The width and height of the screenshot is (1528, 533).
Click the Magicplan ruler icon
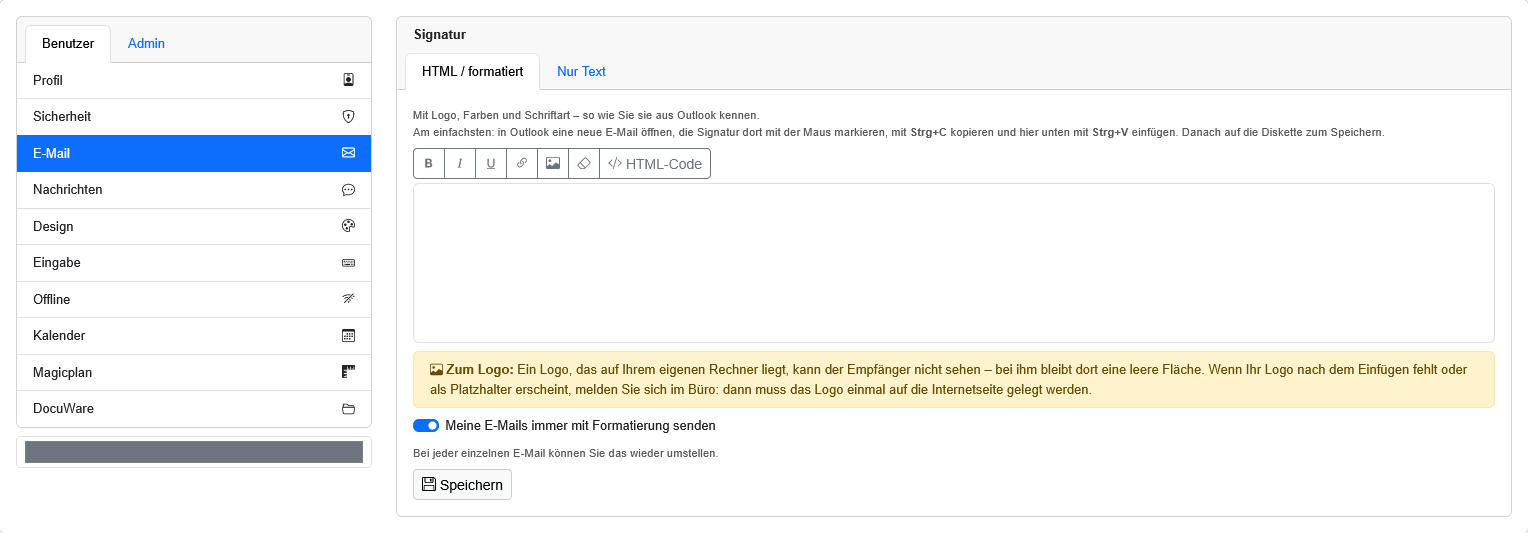pyautogui.click(x=349, y=372)
